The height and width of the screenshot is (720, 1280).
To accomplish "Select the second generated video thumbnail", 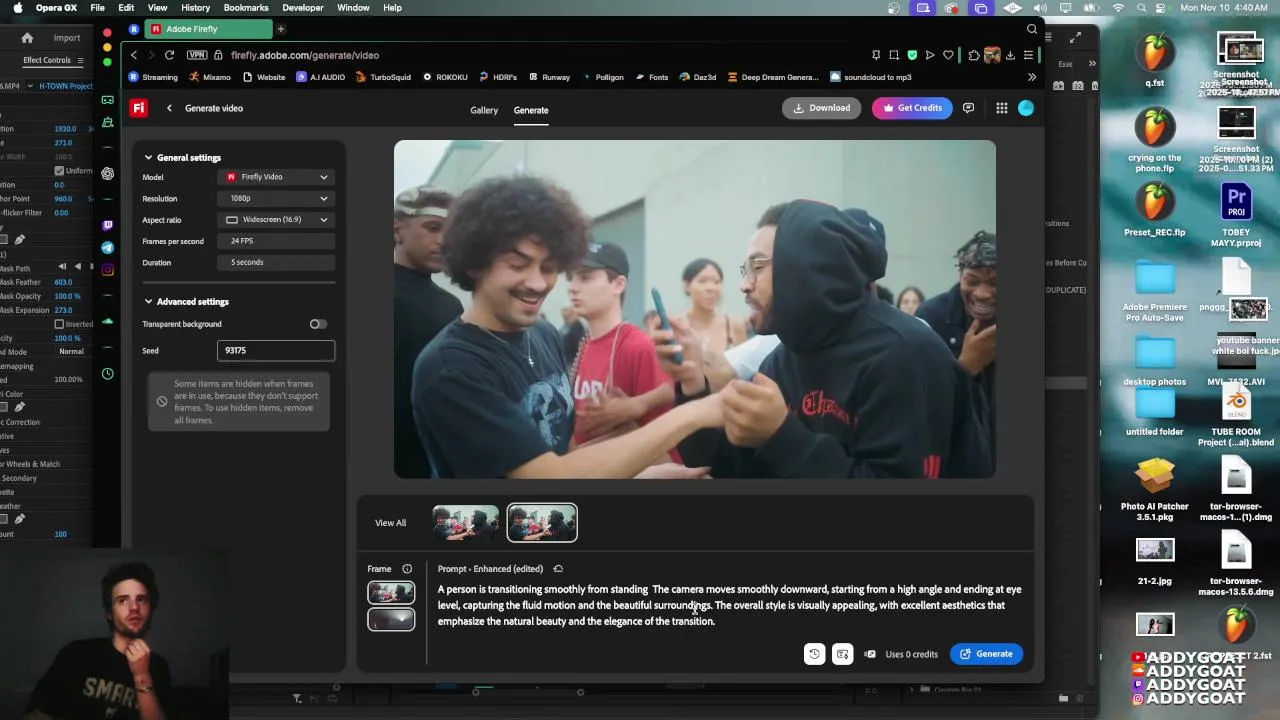I will coord(542,523).
